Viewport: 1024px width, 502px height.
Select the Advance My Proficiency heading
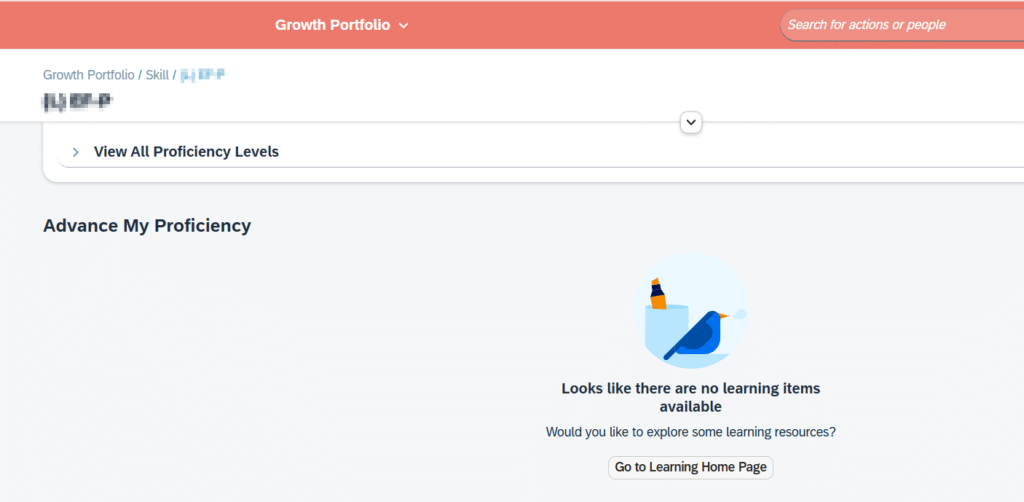click(x=147, y=225)
